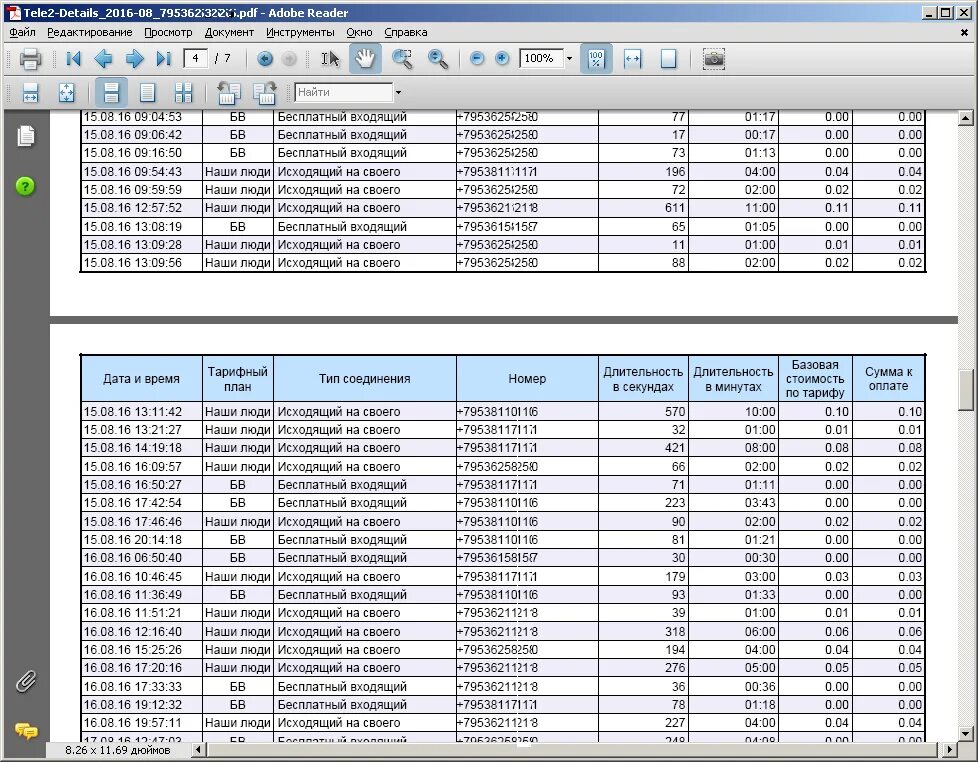Open the Просмотр menu
The width and height of the screenshot is (978, 762).
coord(168,32)
